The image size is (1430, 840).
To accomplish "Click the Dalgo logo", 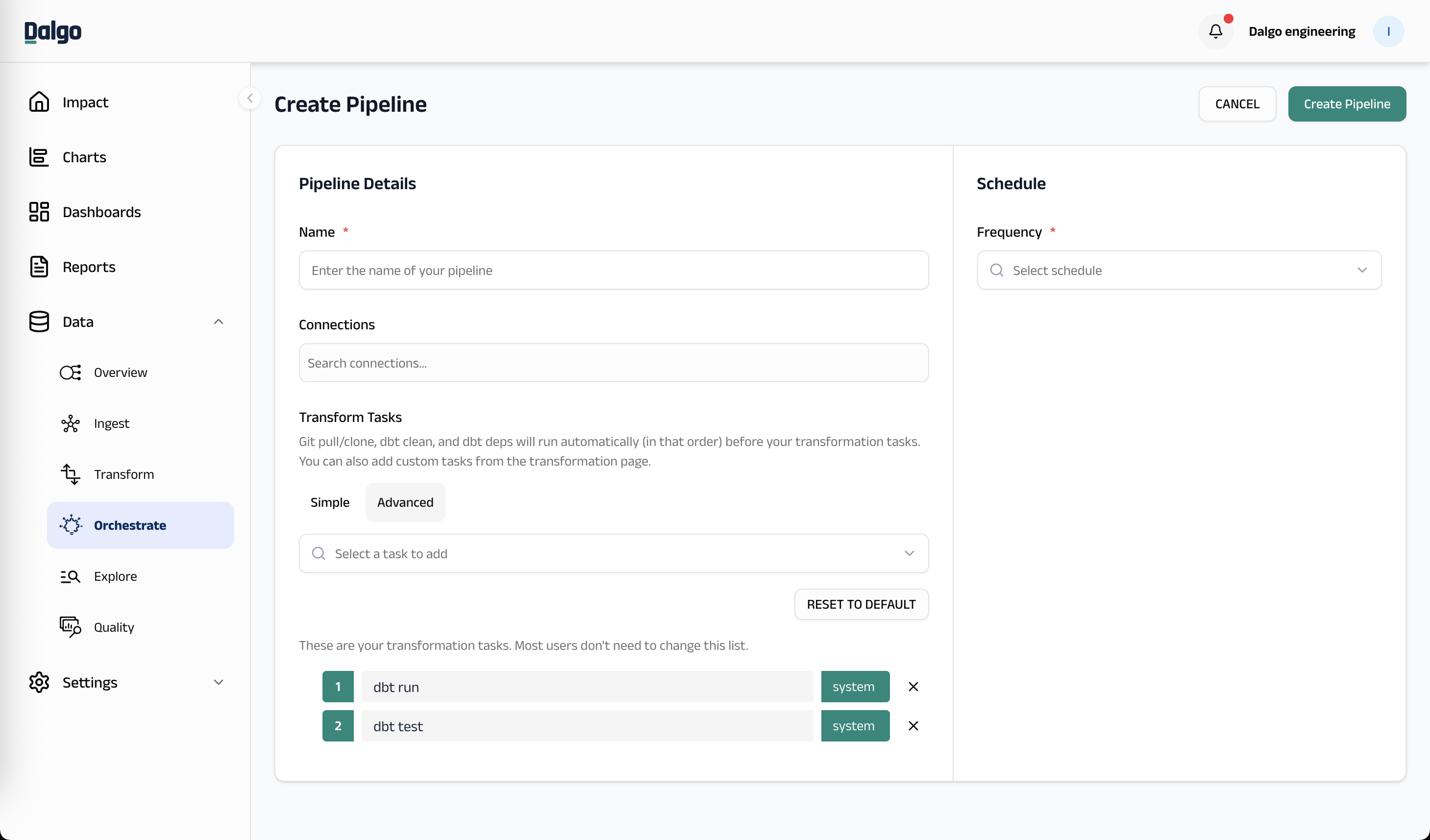I will [53, 32].
